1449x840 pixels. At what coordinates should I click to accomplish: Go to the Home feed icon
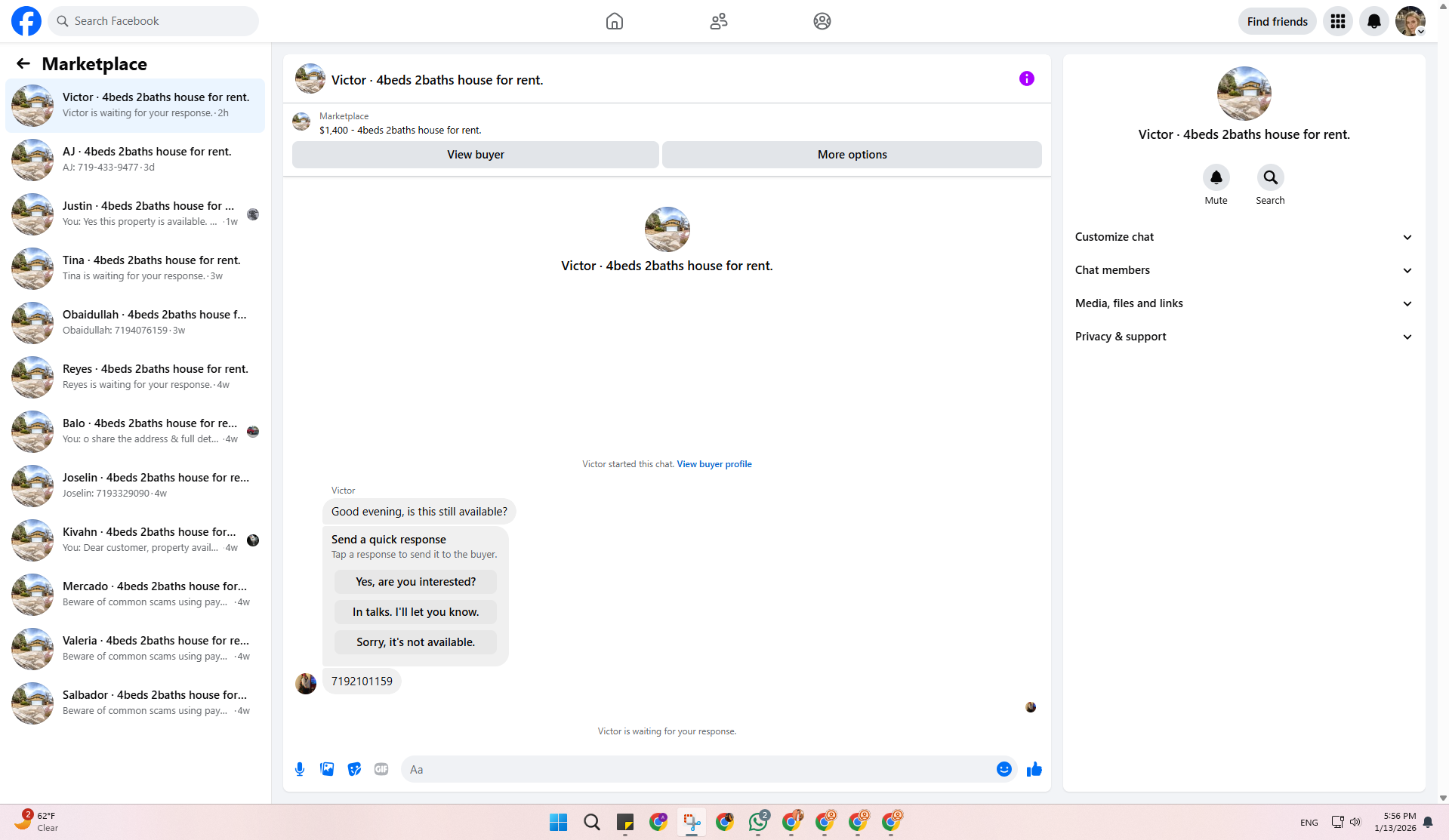615,21
